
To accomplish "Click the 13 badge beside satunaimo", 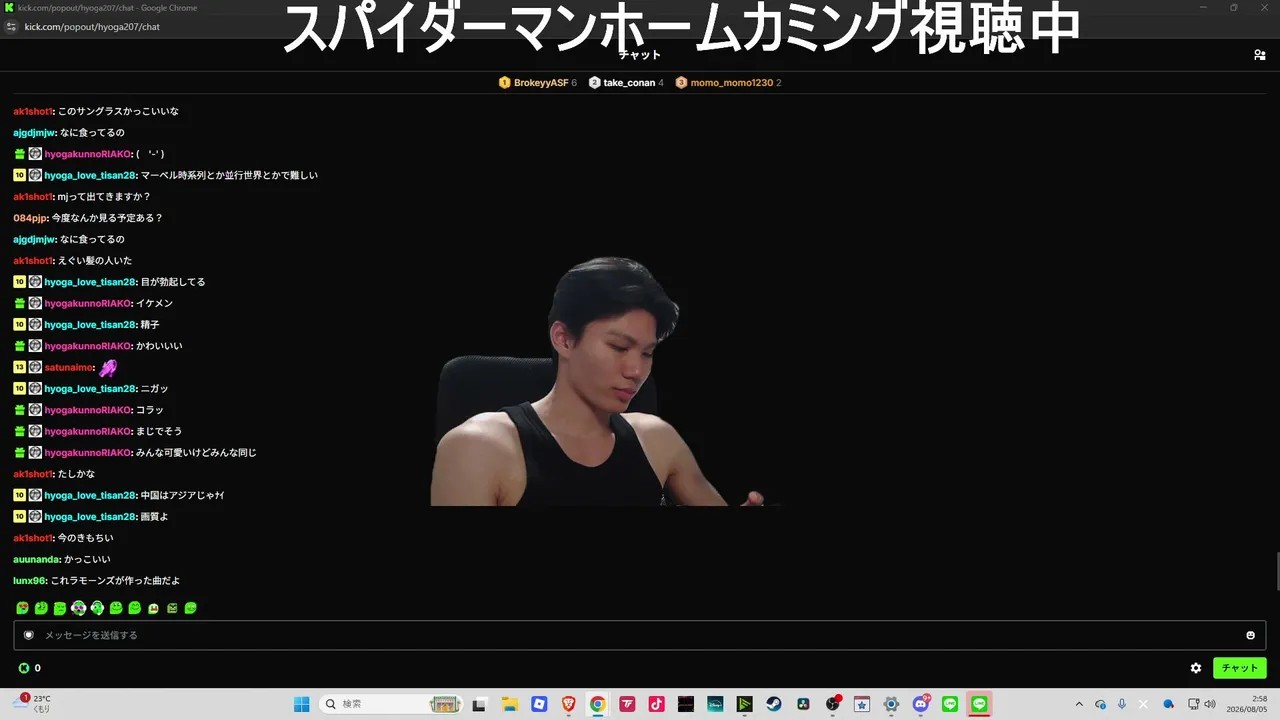I will tap(19, 367).
